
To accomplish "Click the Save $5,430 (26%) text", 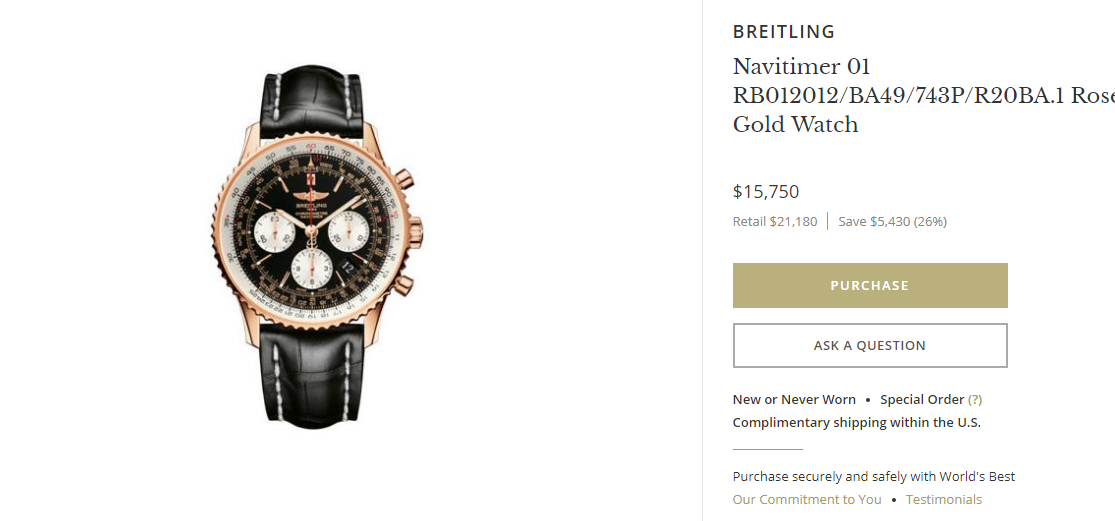I will pos(892,222).
